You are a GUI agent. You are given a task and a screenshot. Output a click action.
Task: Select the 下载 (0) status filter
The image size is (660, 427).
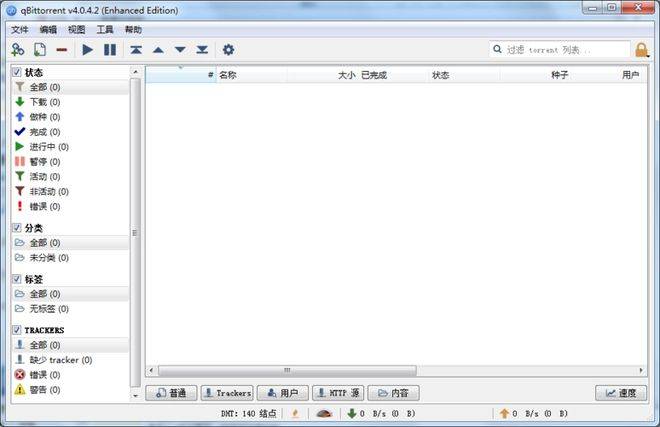(x=70, y=102)
